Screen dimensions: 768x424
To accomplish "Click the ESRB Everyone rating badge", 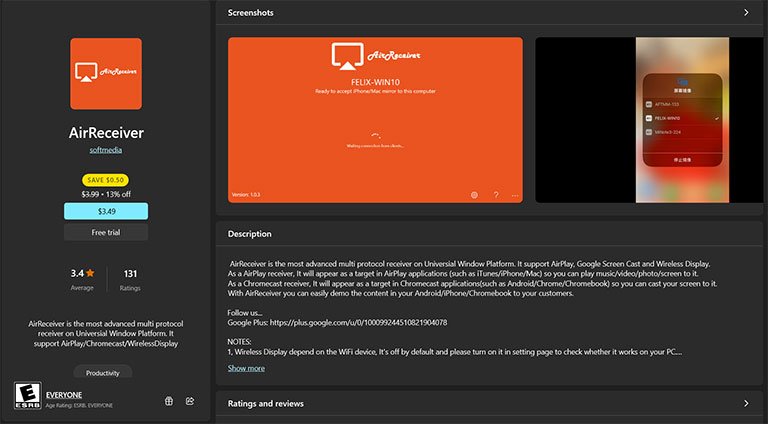I will pyautogui.click(x=27, y=396).
